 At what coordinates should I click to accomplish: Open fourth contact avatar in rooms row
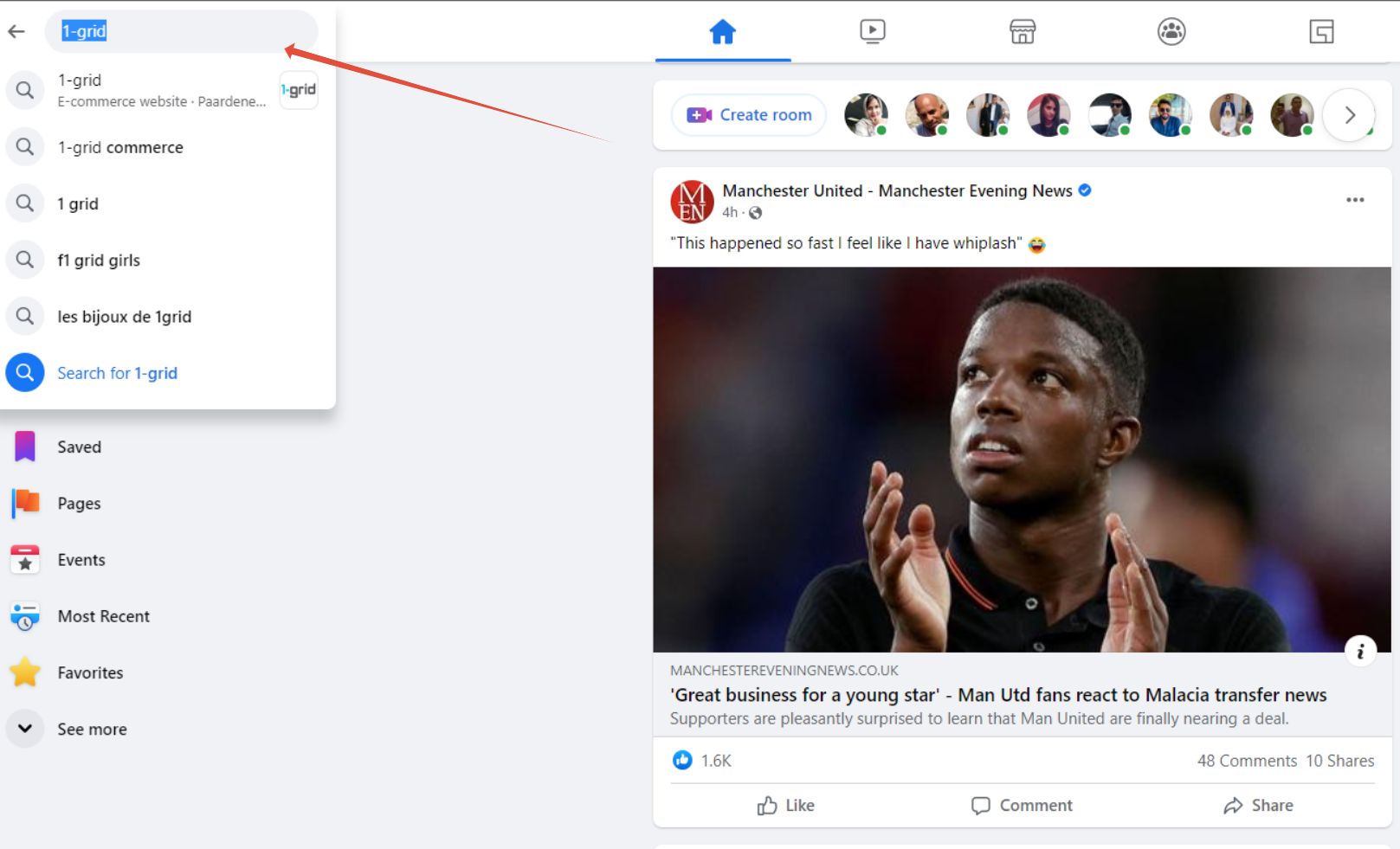click(1048, 115)
